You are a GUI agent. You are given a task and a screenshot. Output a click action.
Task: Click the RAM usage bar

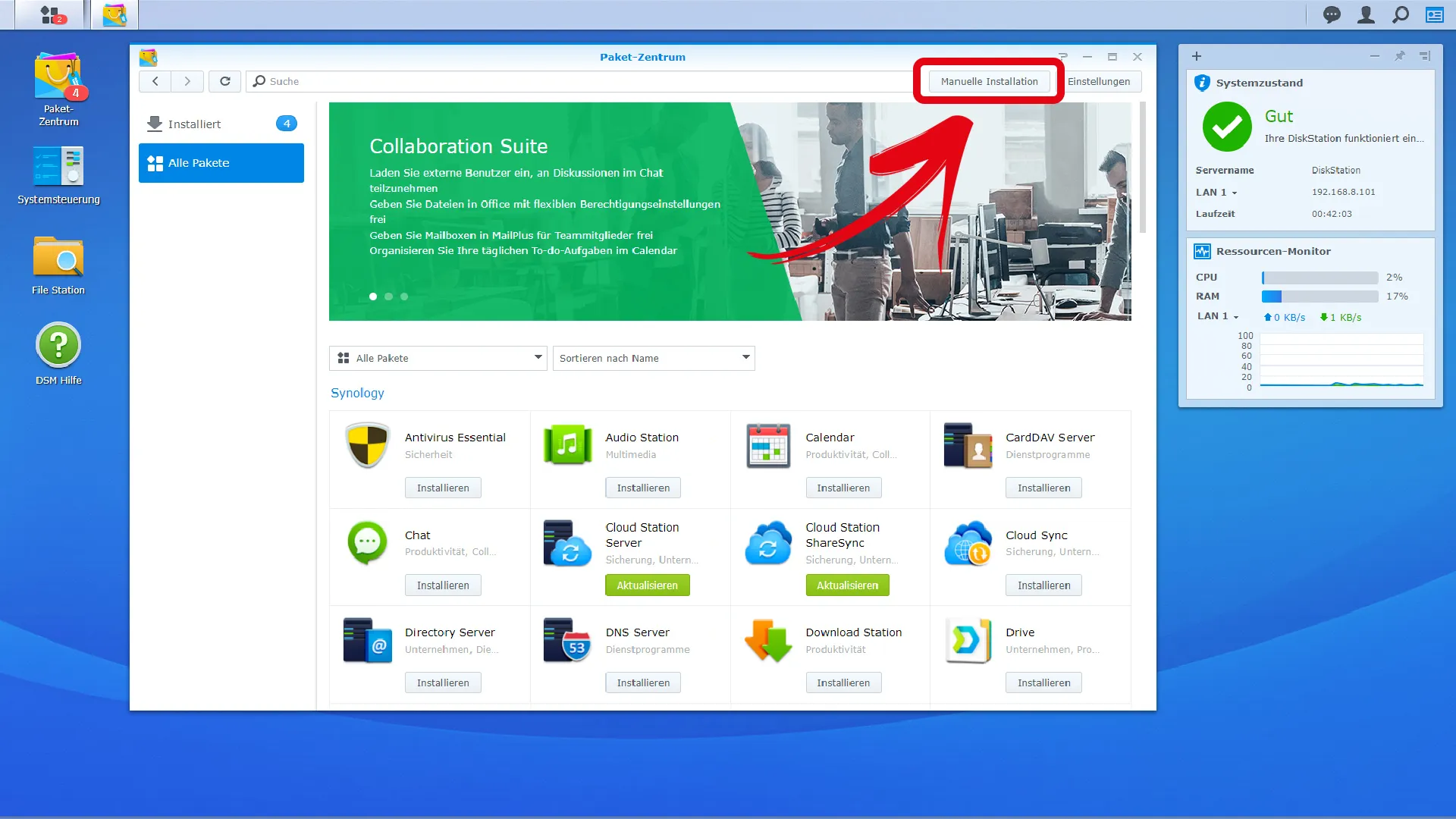click(1319, 297)
